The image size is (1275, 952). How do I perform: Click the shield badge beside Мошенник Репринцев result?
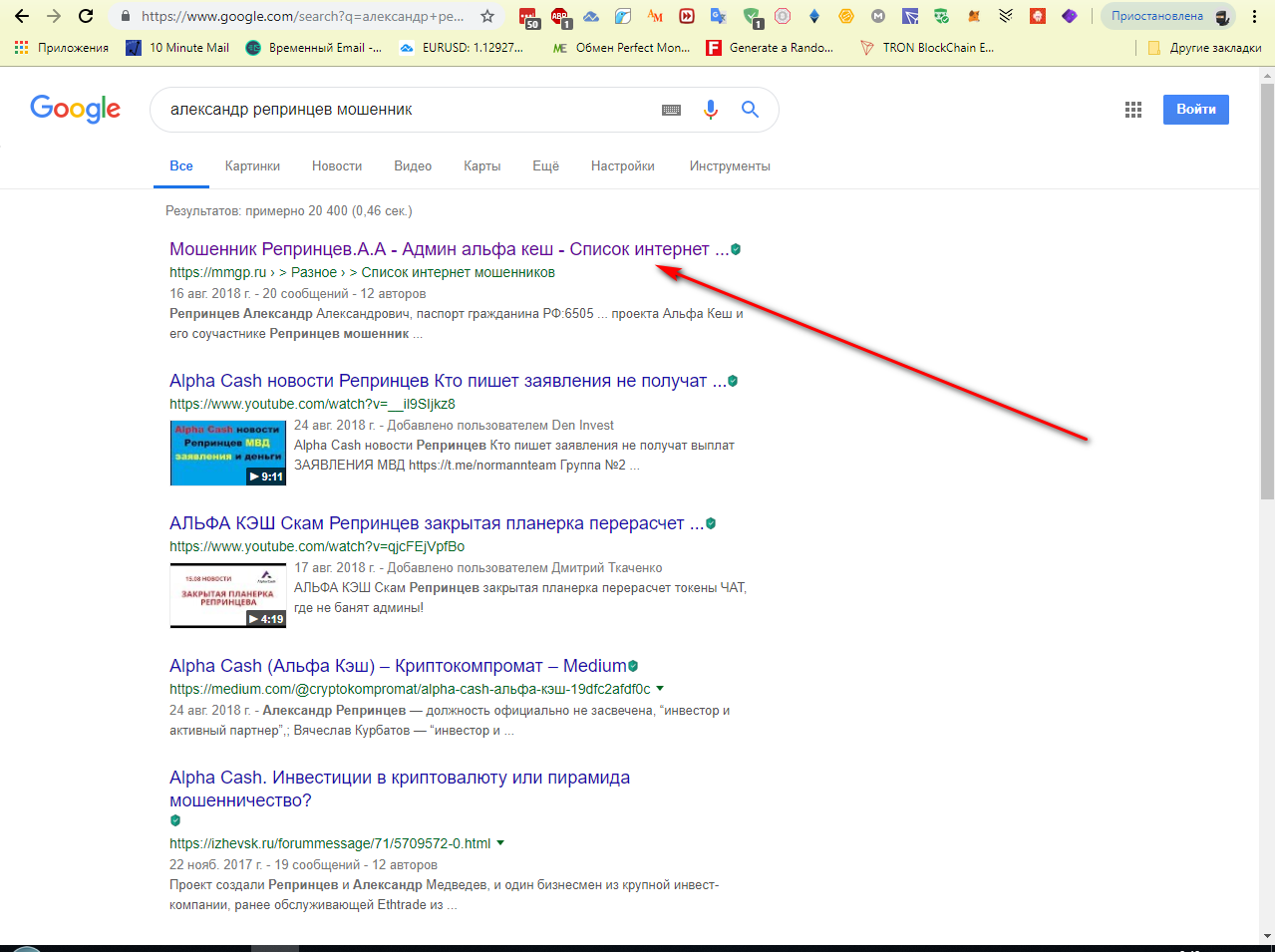736,249
